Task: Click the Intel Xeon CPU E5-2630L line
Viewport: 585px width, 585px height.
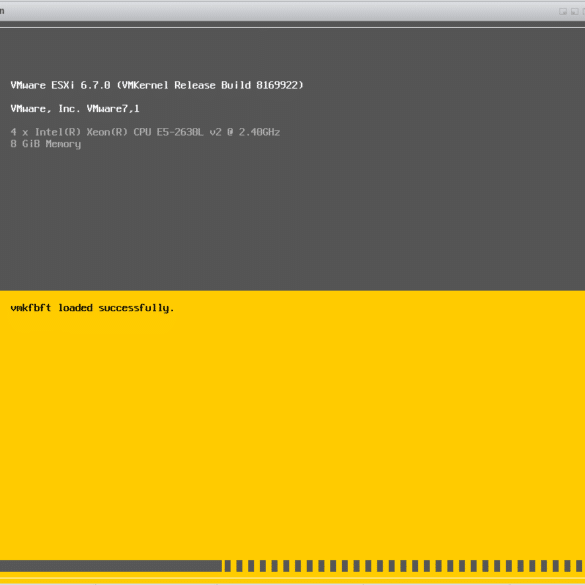Action: (146, 132)
